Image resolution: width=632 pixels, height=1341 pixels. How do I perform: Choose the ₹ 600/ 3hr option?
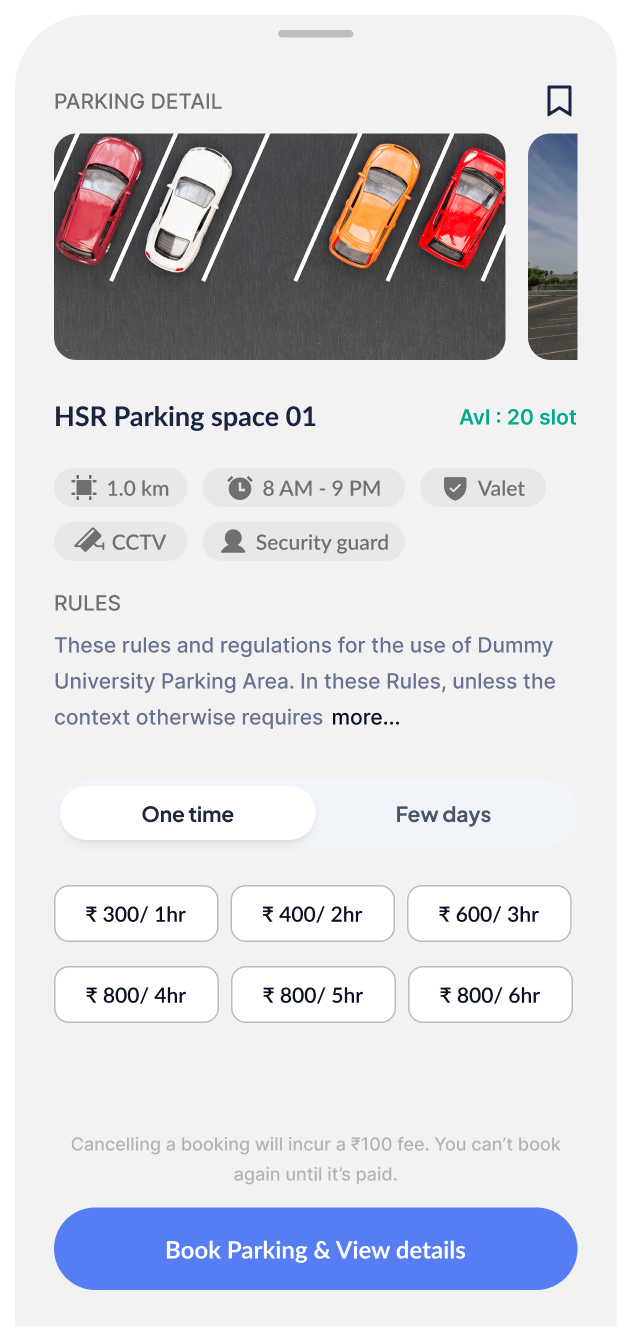click(x=489, y=914)
